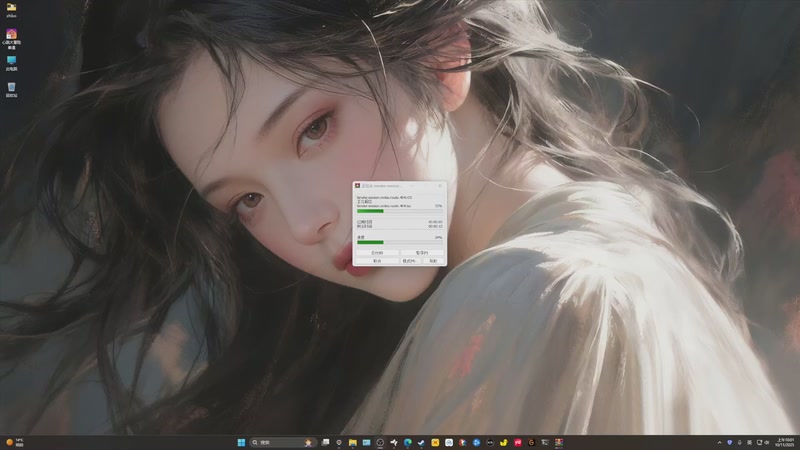Viewport: 800px width, 450px height.
Task: Open the taskbar clock and date
Action: point(785,442)
